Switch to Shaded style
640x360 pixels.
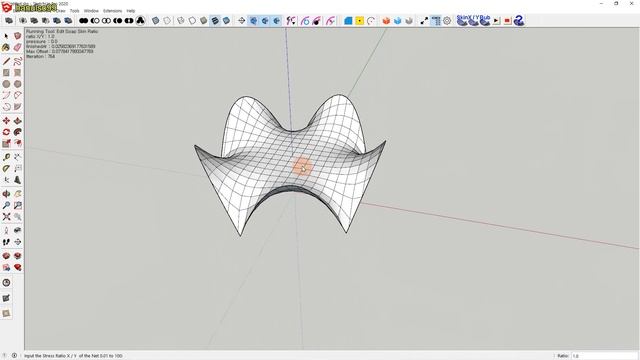(x=204, y=20)
